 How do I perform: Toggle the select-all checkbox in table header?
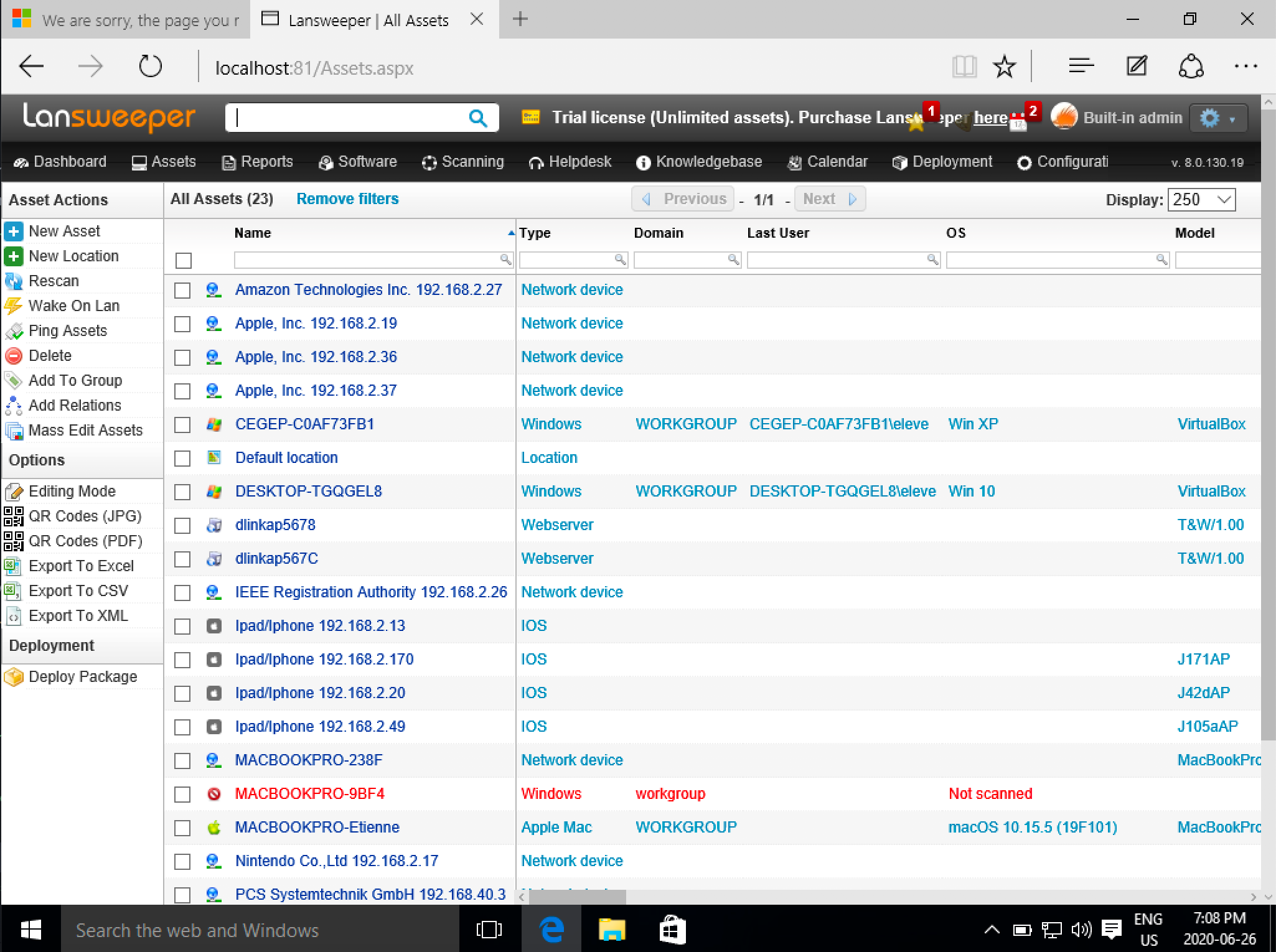point(184,261)
